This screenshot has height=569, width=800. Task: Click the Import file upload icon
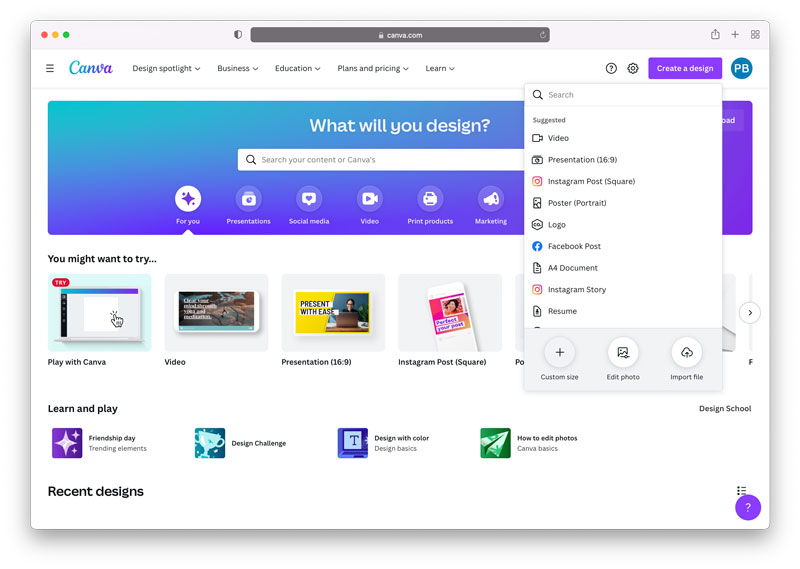pos(687,352)
